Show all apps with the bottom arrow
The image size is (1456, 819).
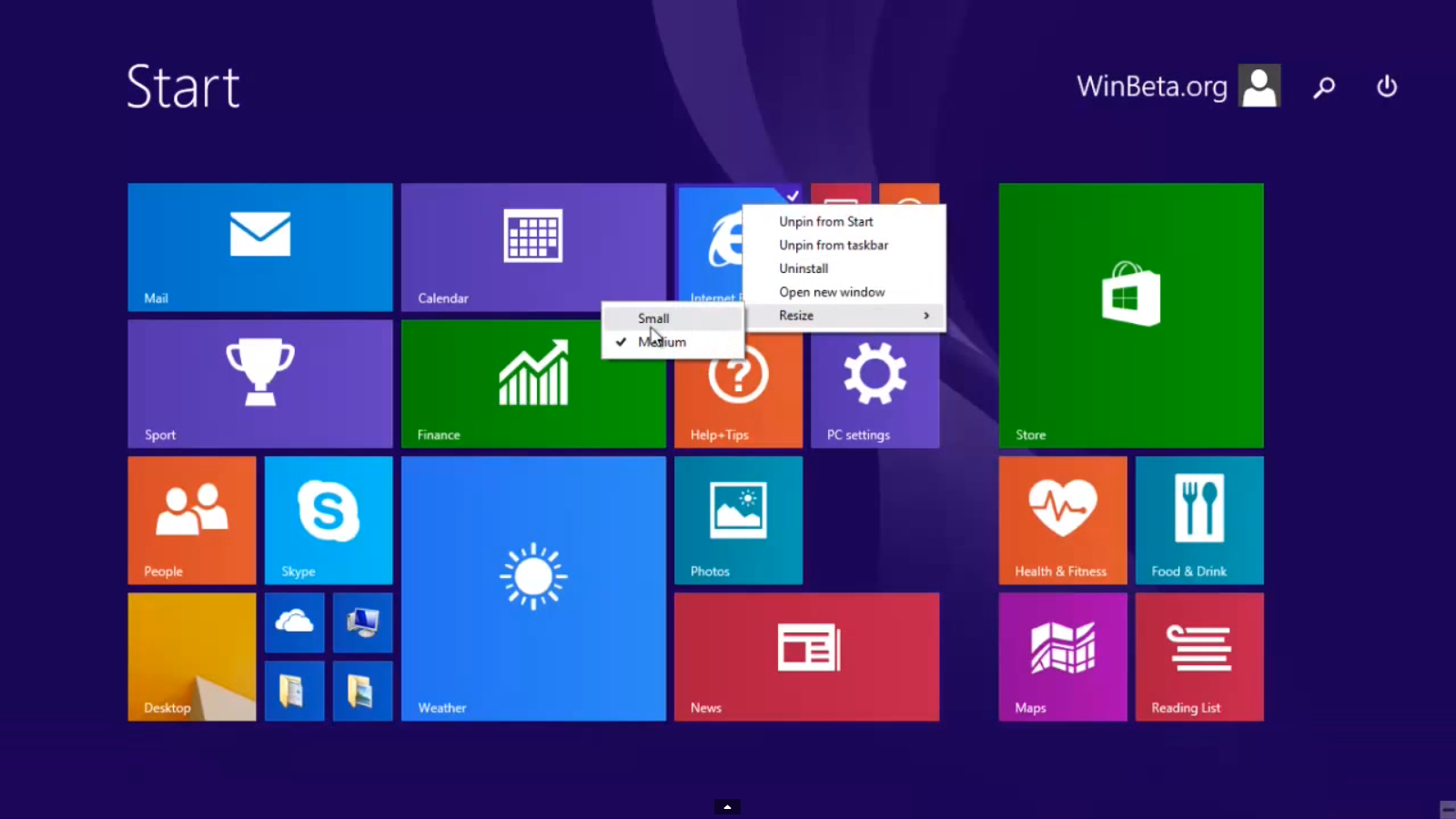click(727, 806)
